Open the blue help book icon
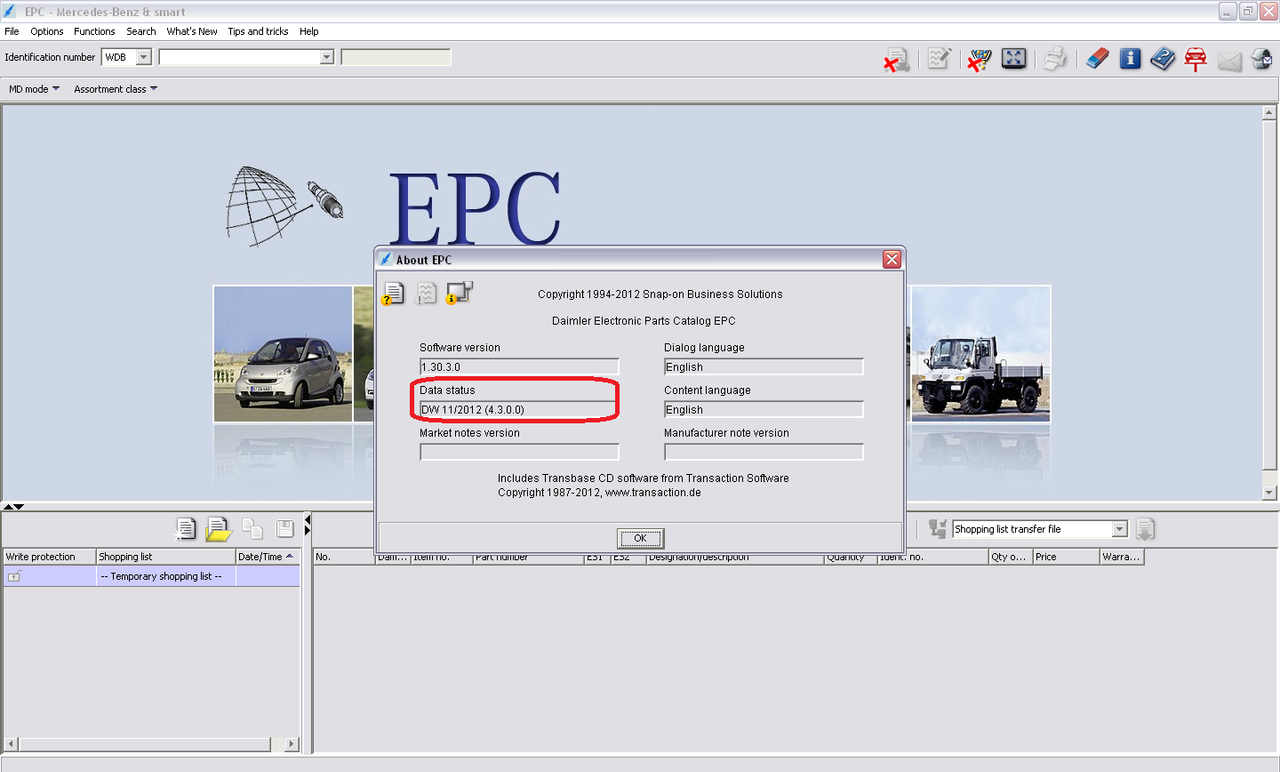 click(1163, 59)
